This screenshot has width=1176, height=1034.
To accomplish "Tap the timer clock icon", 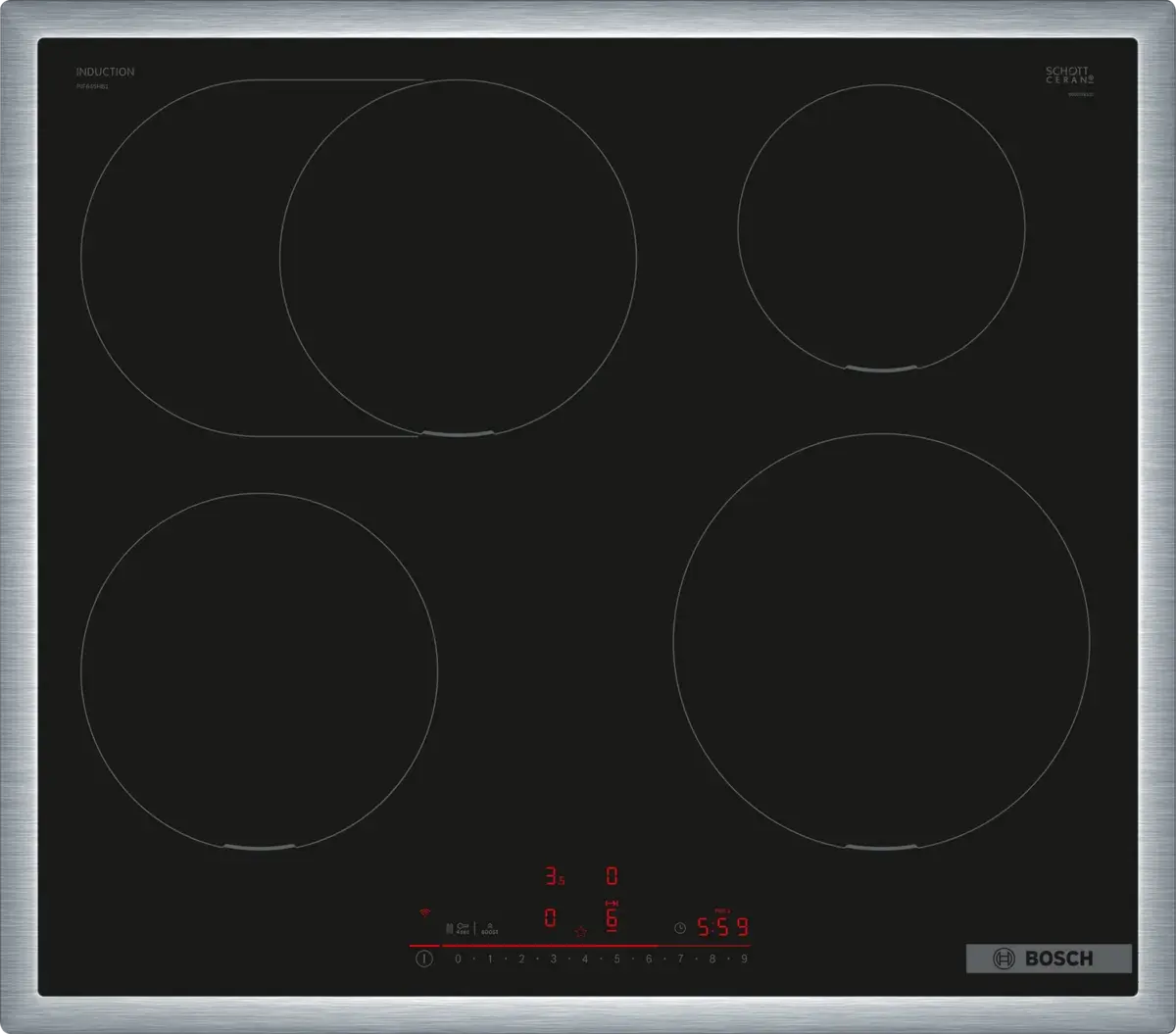I will coord(680,927).
